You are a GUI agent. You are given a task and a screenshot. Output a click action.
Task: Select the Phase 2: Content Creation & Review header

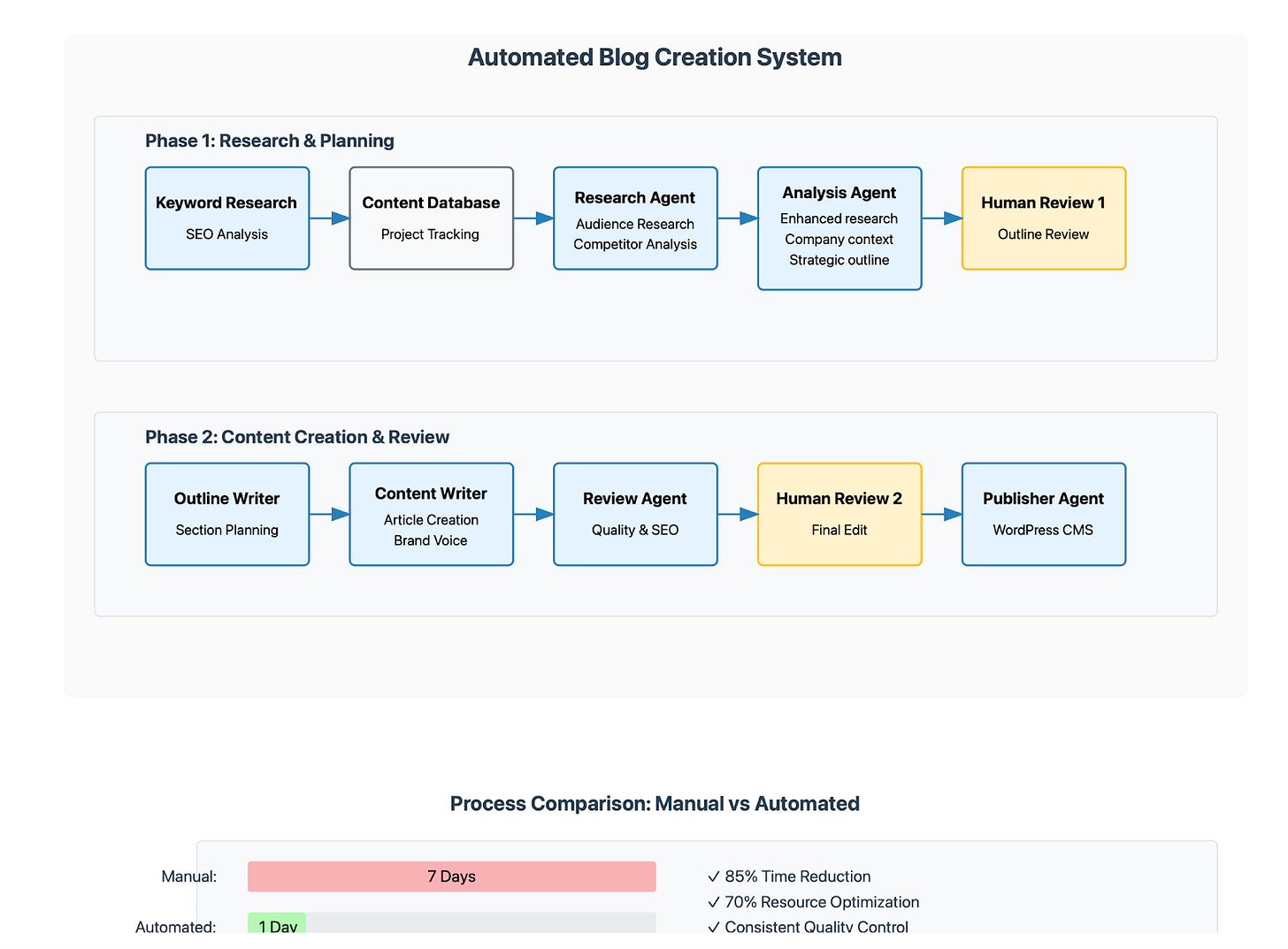tap(297, 436)
